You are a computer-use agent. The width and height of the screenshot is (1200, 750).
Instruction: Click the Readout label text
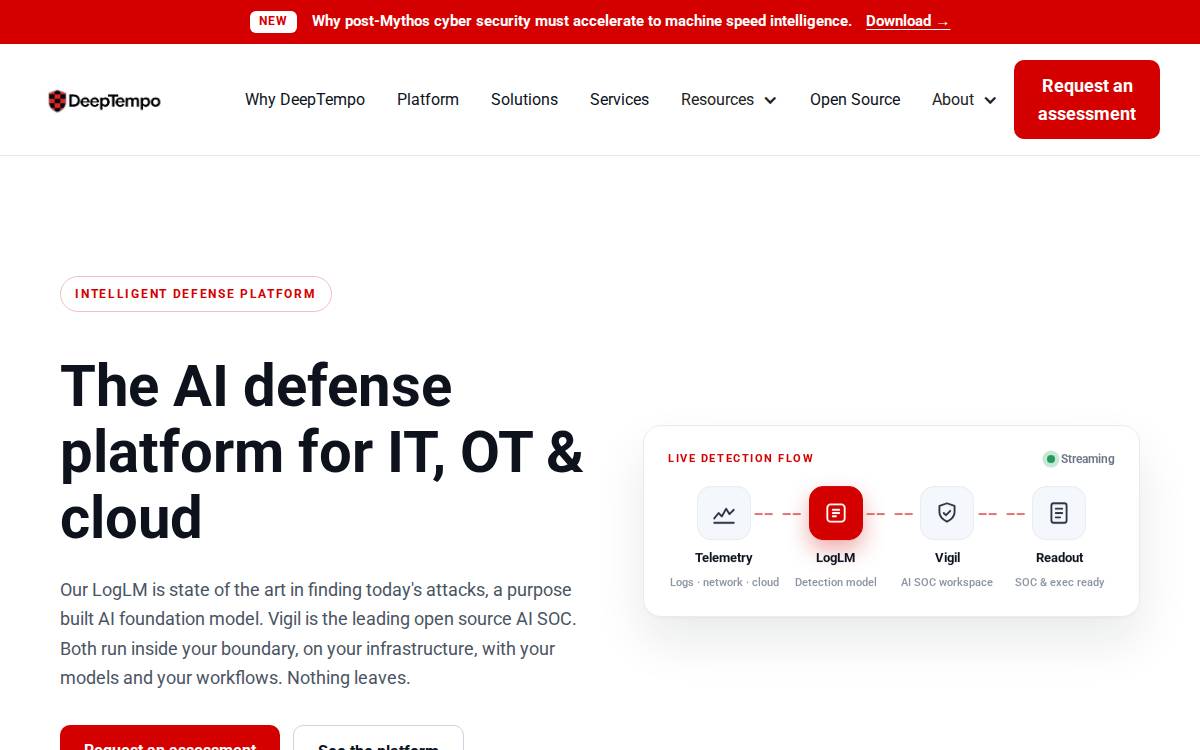[x=1059, y=558]
